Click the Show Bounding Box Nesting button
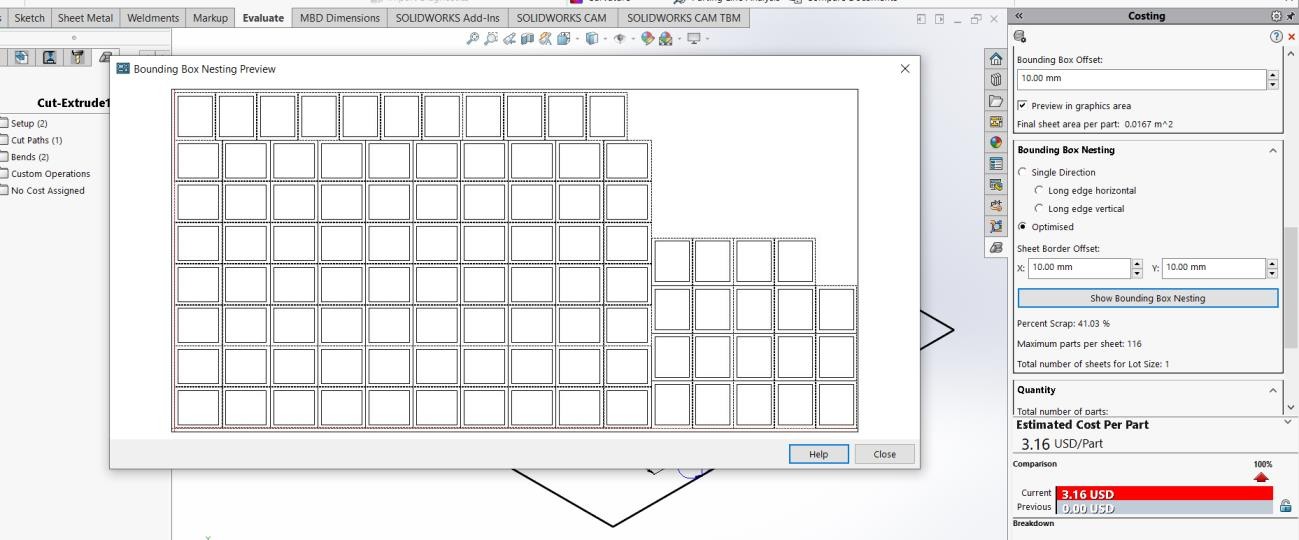Screen dimensions: 1299x540 coord(1147,298)
